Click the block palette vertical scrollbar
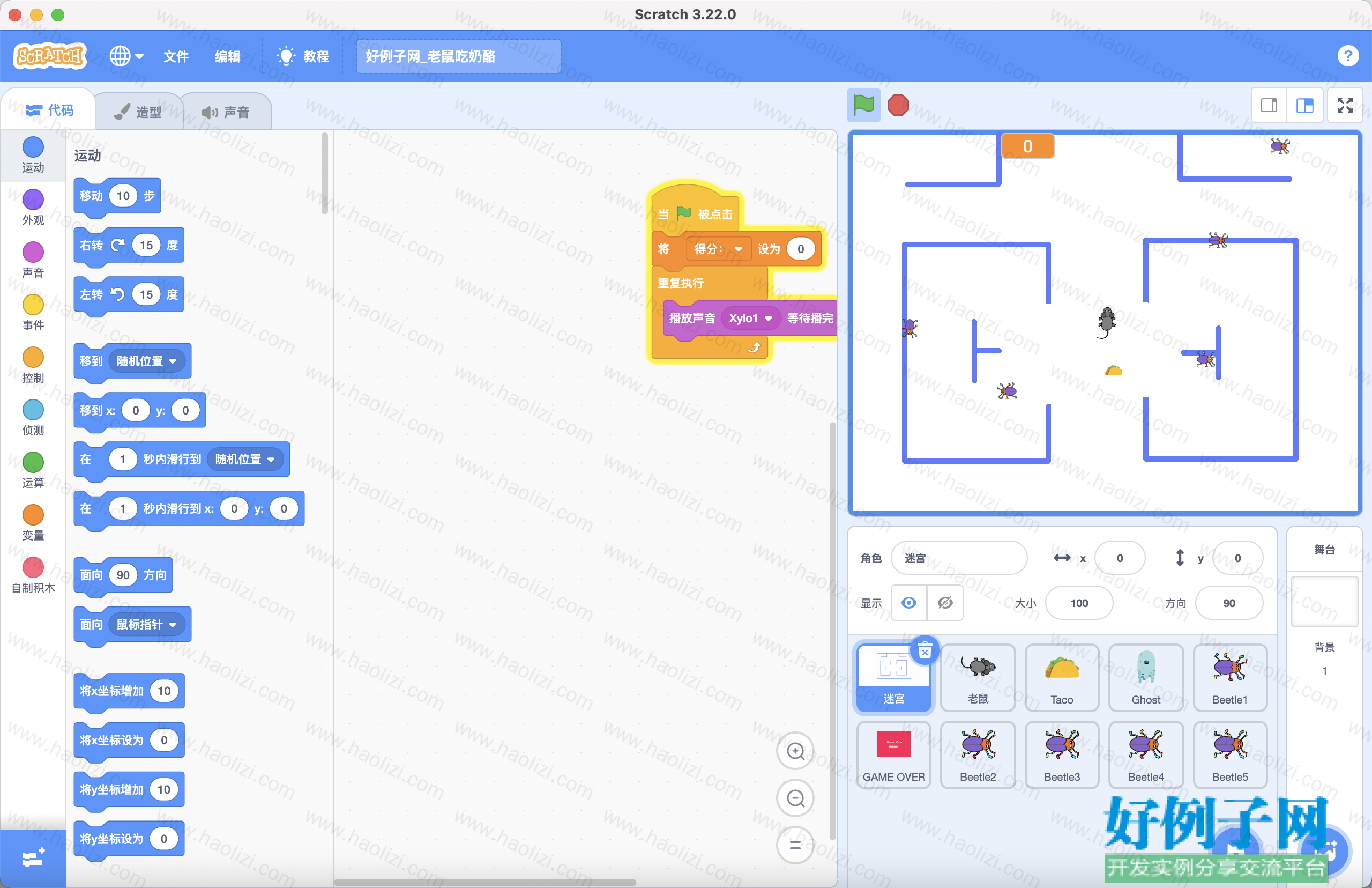Image resolution: width=1372 pixels, height=888 pixels. point(324,173)
